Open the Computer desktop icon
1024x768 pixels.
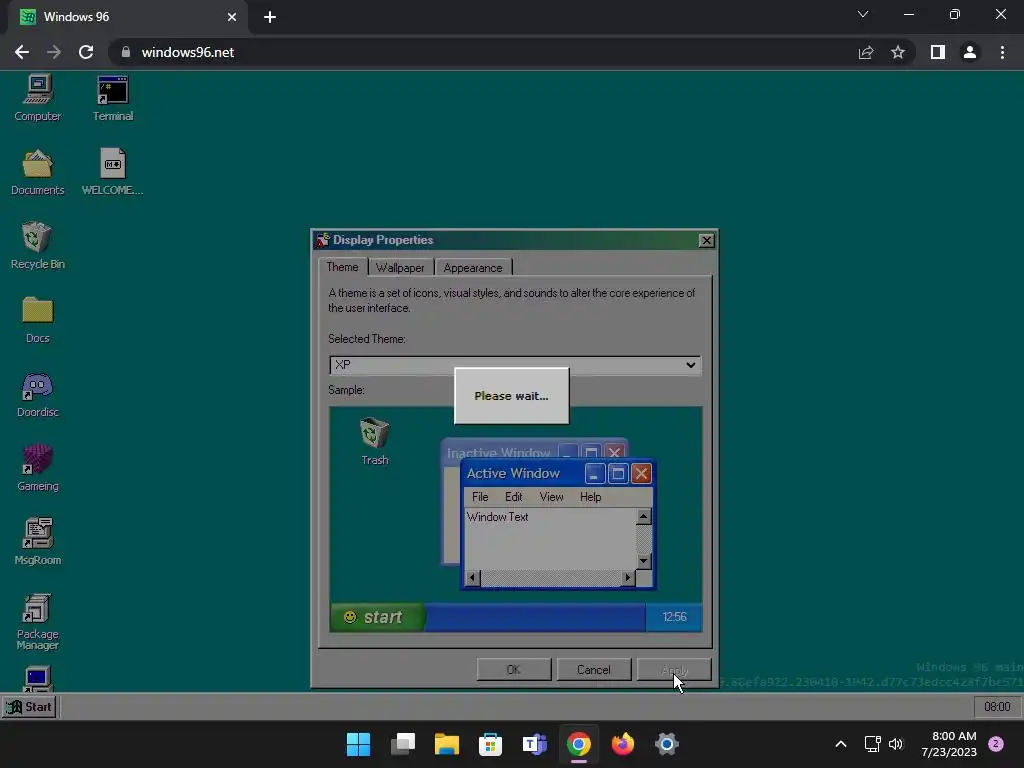coord(38,98)
